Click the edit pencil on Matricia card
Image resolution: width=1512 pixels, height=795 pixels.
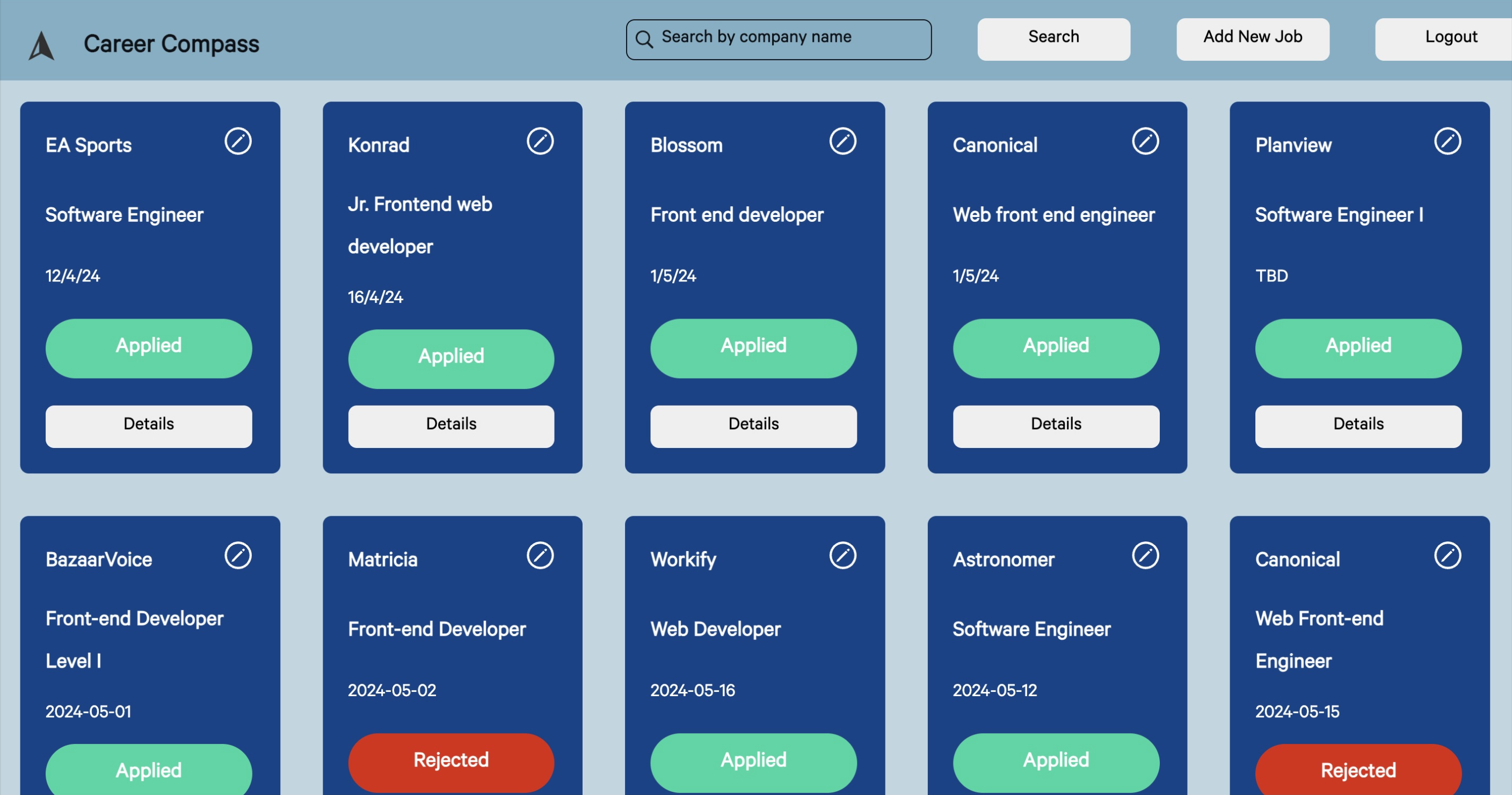point(540,555)
